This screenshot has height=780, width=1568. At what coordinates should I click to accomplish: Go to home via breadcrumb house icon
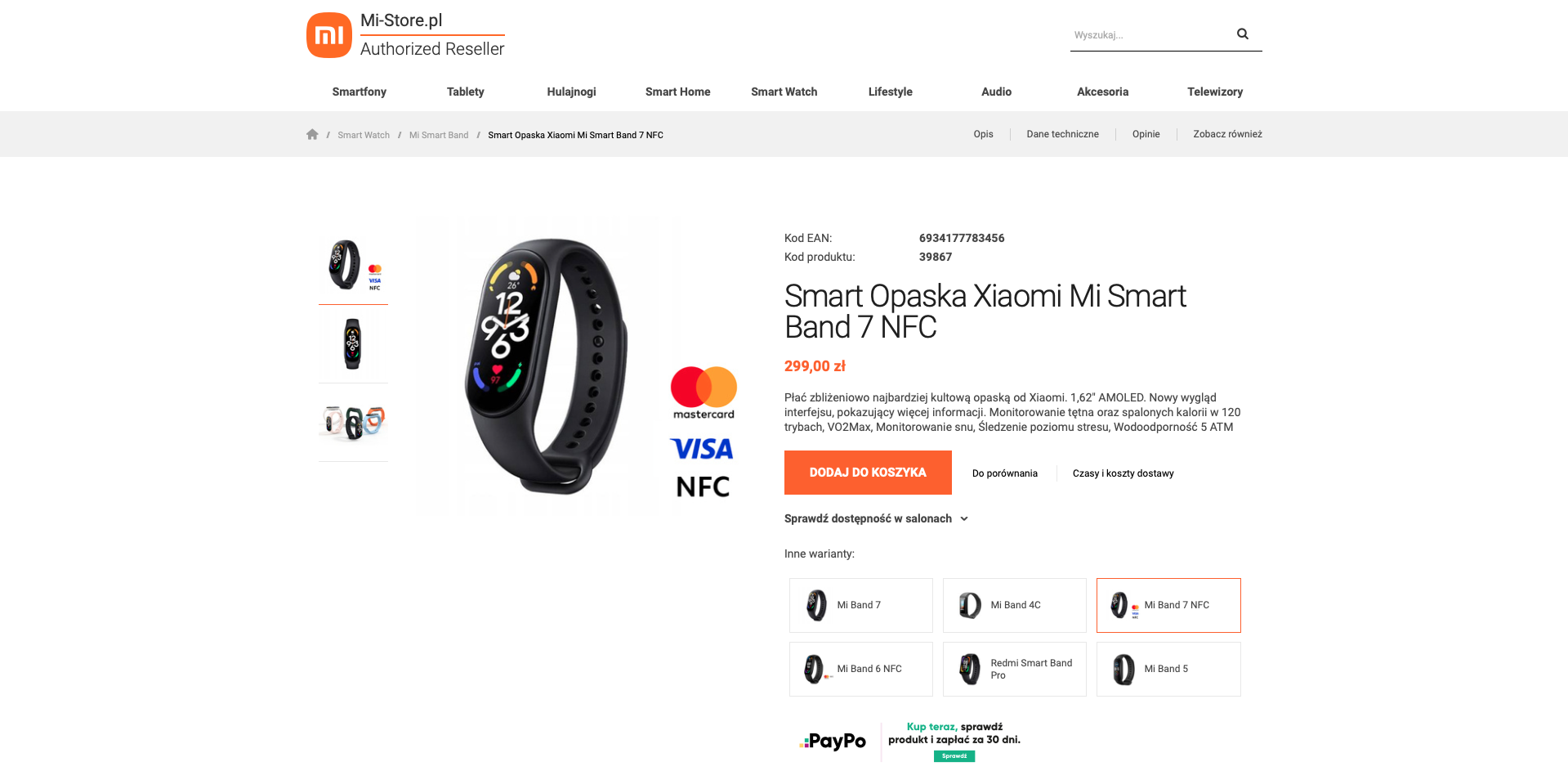click(x=312, y=135)
